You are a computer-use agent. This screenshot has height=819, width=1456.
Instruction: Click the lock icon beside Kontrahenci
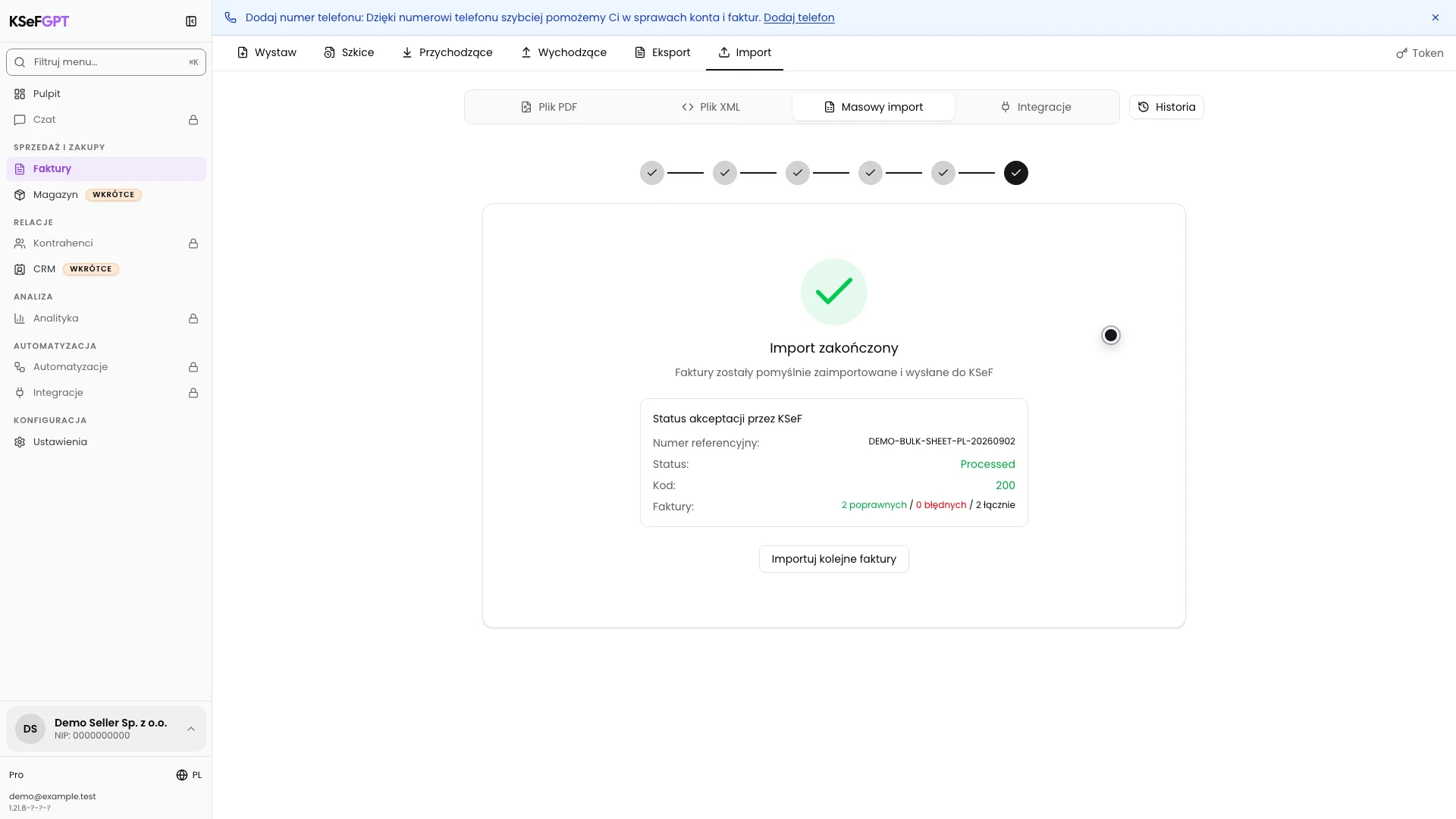coord(193,243)
